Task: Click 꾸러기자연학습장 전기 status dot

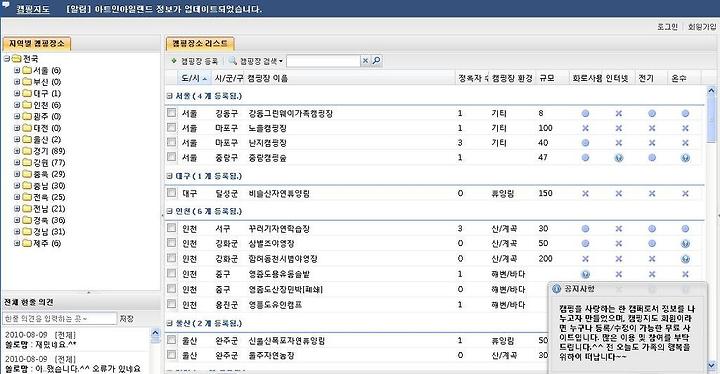Action: 652,229
